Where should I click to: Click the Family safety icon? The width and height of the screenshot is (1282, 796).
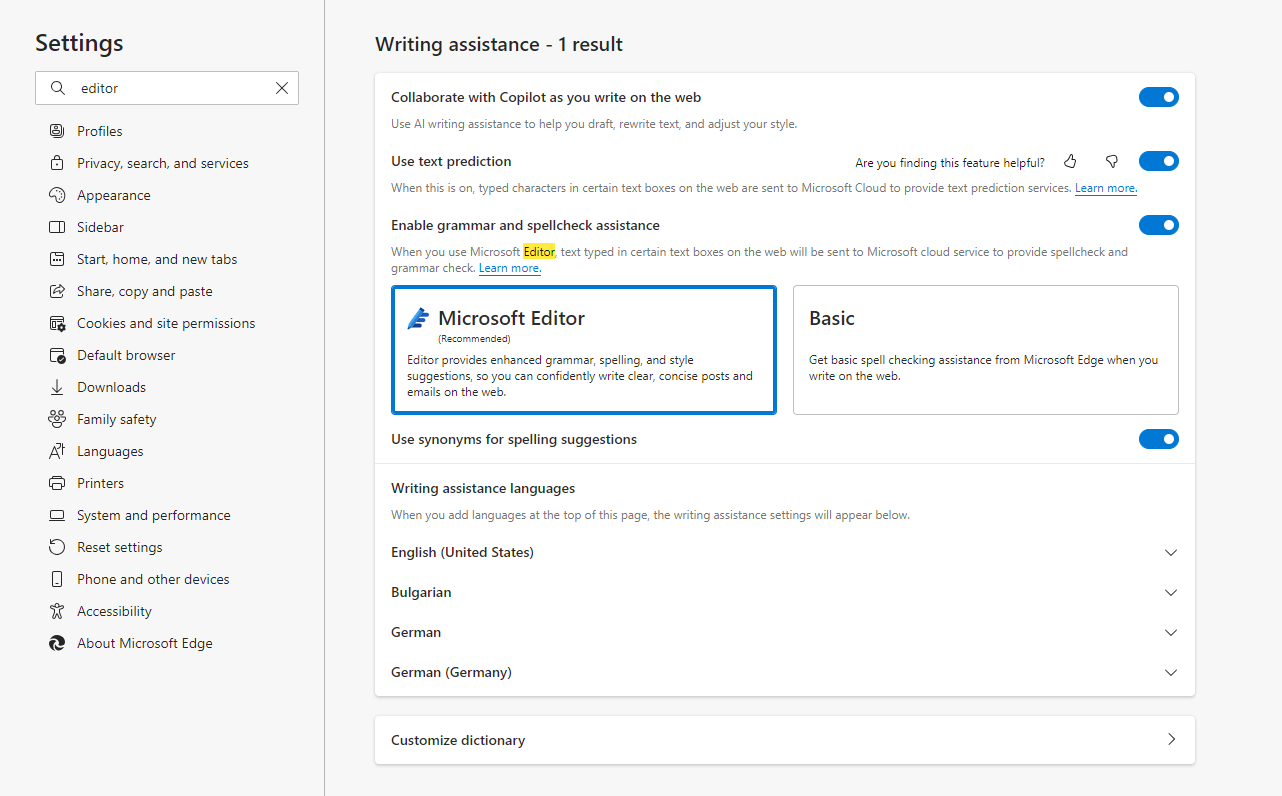click(57, 419)
